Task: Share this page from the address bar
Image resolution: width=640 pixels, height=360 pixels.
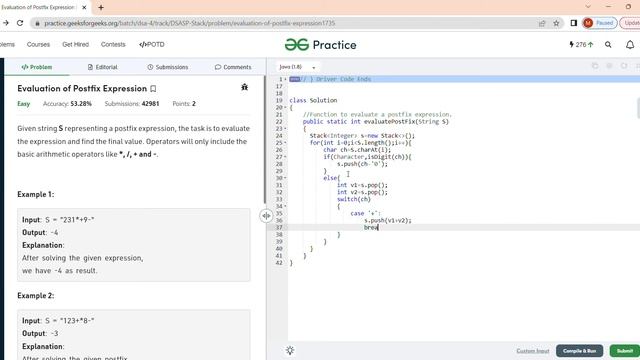Action: (x=542, y=23)
